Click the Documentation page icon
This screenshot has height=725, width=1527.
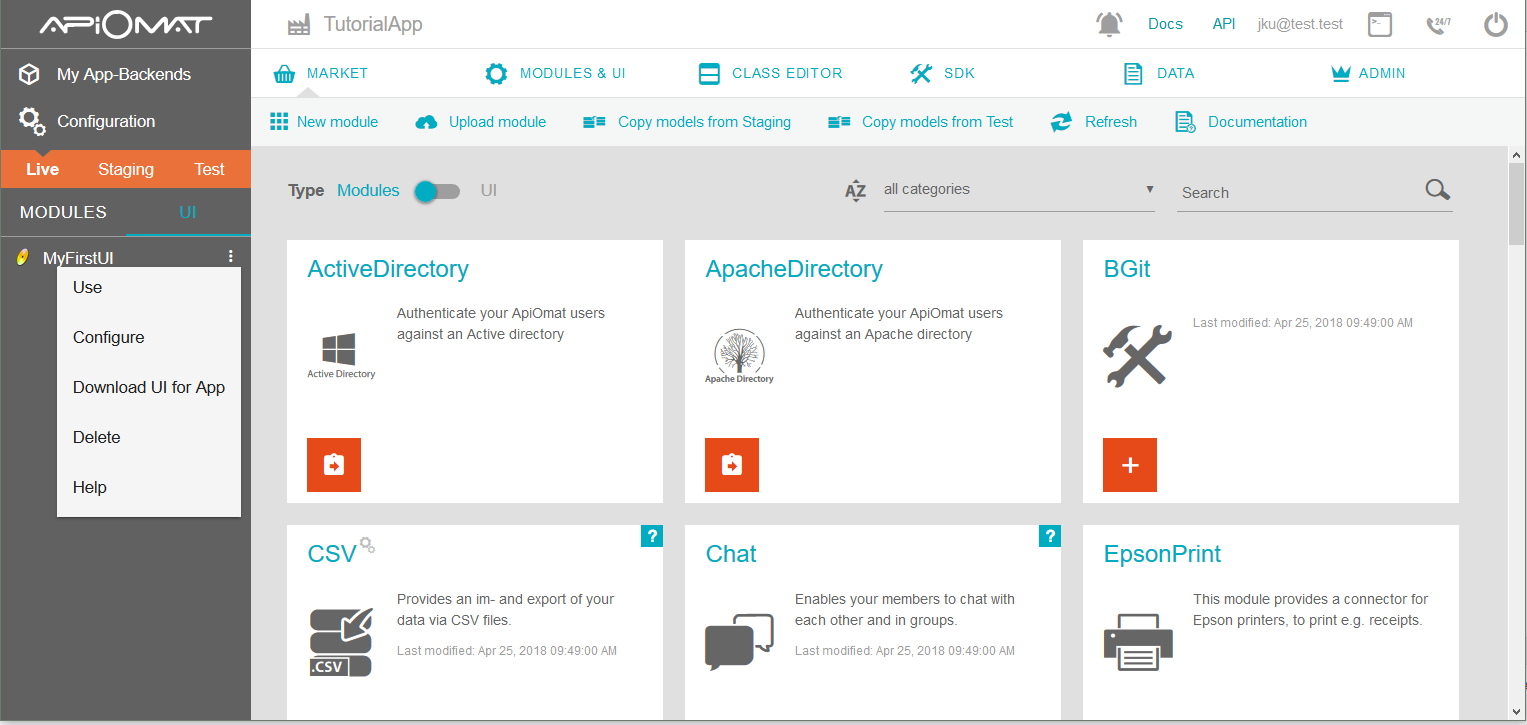click(1185, 122)
